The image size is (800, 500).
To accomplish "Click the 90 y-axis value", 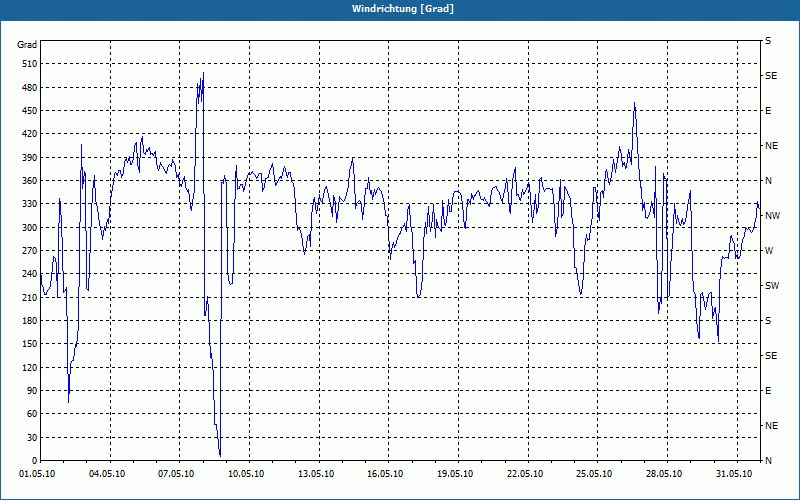I will (x=32, y=391).
